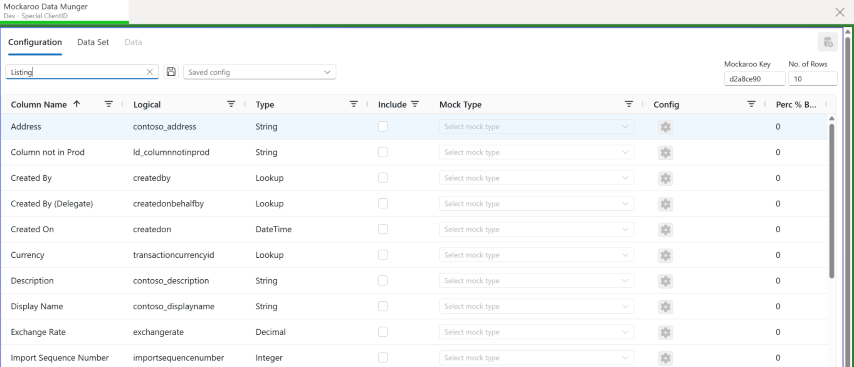The image size is (854, 367).
Task: Click the transactioncurrencyid cell
Action: pyautogui.click(x=174, y=255)
